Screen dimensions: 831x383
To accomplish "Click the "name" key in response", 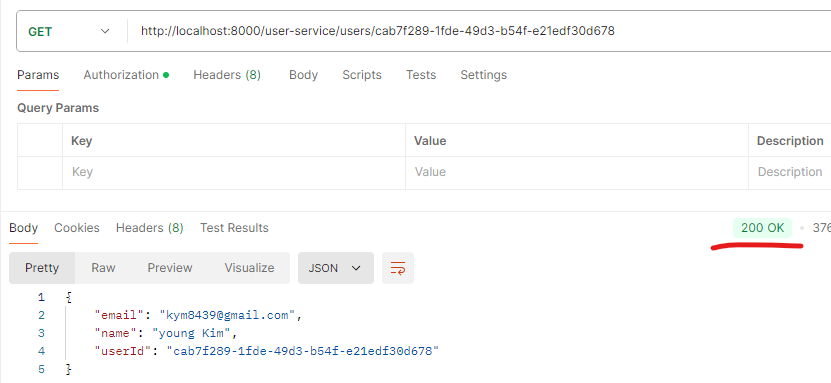I will coord(116,334).
